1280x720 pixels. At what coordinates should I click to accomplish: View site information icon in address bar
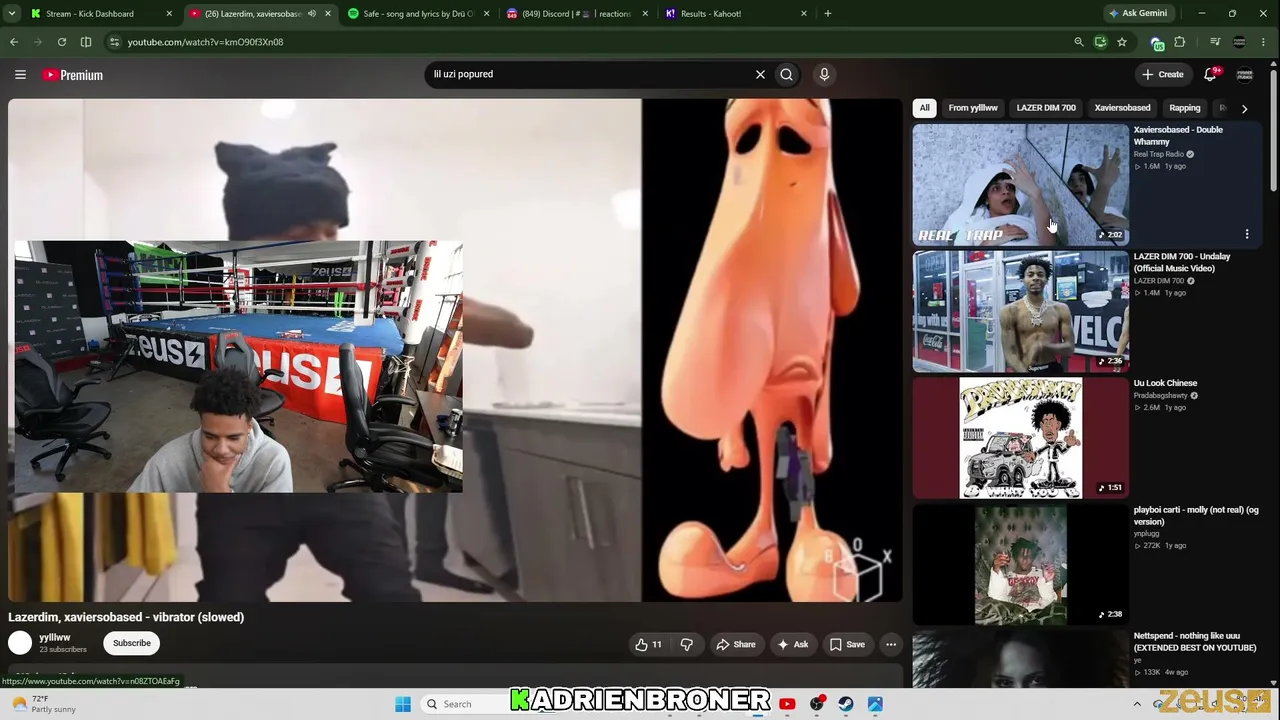point(114,42)
